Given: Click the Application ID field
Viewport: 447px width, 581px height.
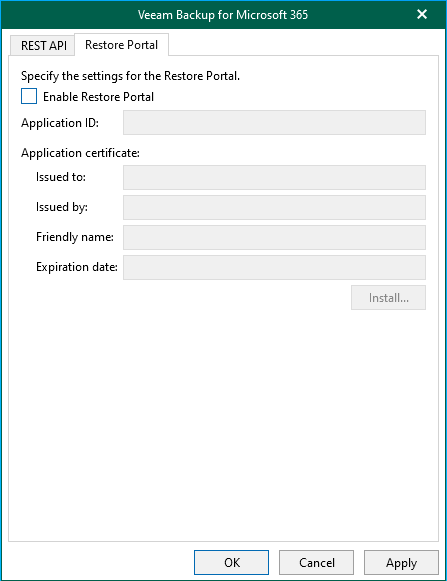Looking at the screenshot, I should [x=274, y=123].
